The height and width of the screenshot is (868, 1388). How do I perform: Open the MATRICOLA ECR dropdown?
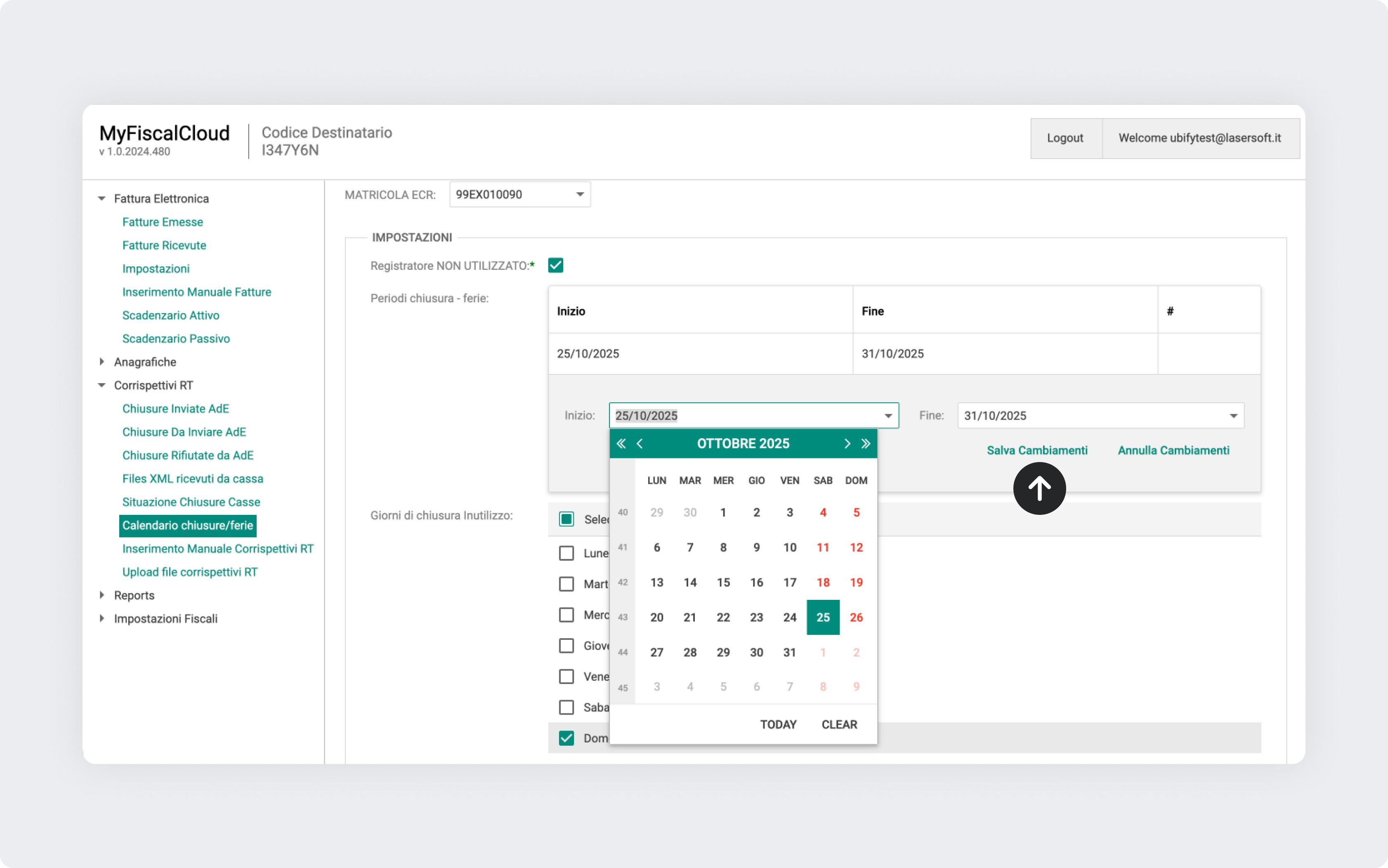pyautogui.click(x=580, y=195)
